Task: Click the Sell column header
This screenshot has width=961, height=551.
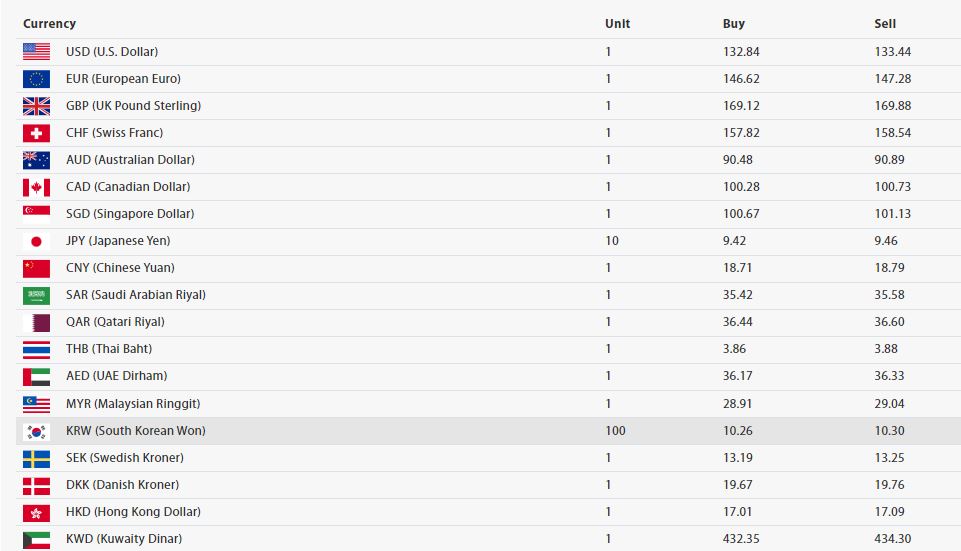Action: point(884,24)
